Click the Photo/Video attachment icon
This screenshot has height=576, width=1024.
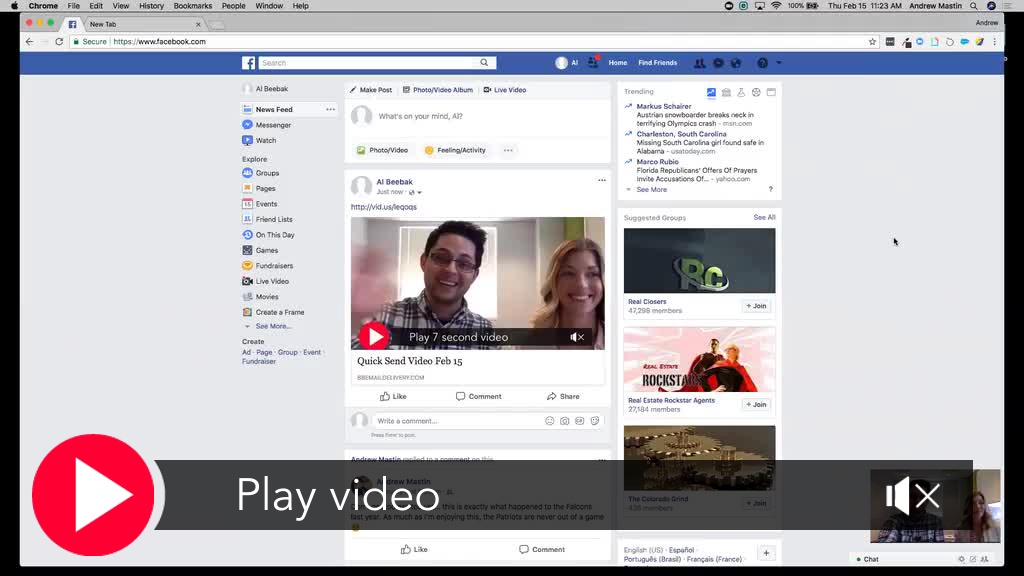tap(359, 150)
